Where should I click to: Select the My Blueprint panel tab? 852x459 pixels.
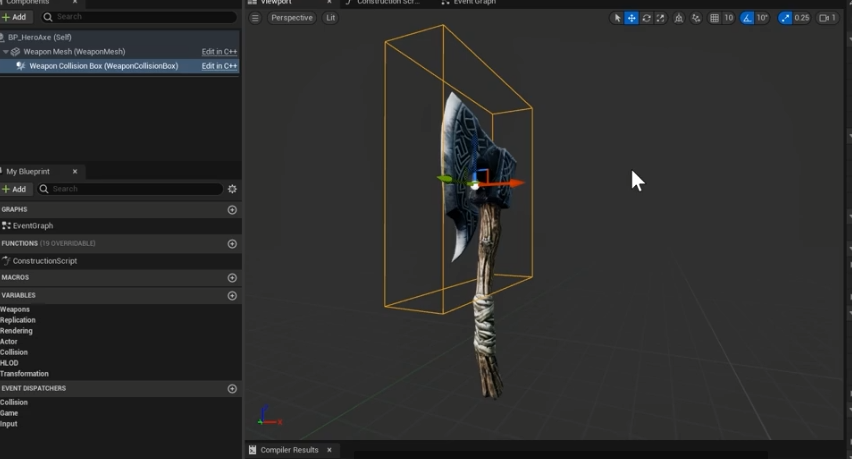pos(28,172)
